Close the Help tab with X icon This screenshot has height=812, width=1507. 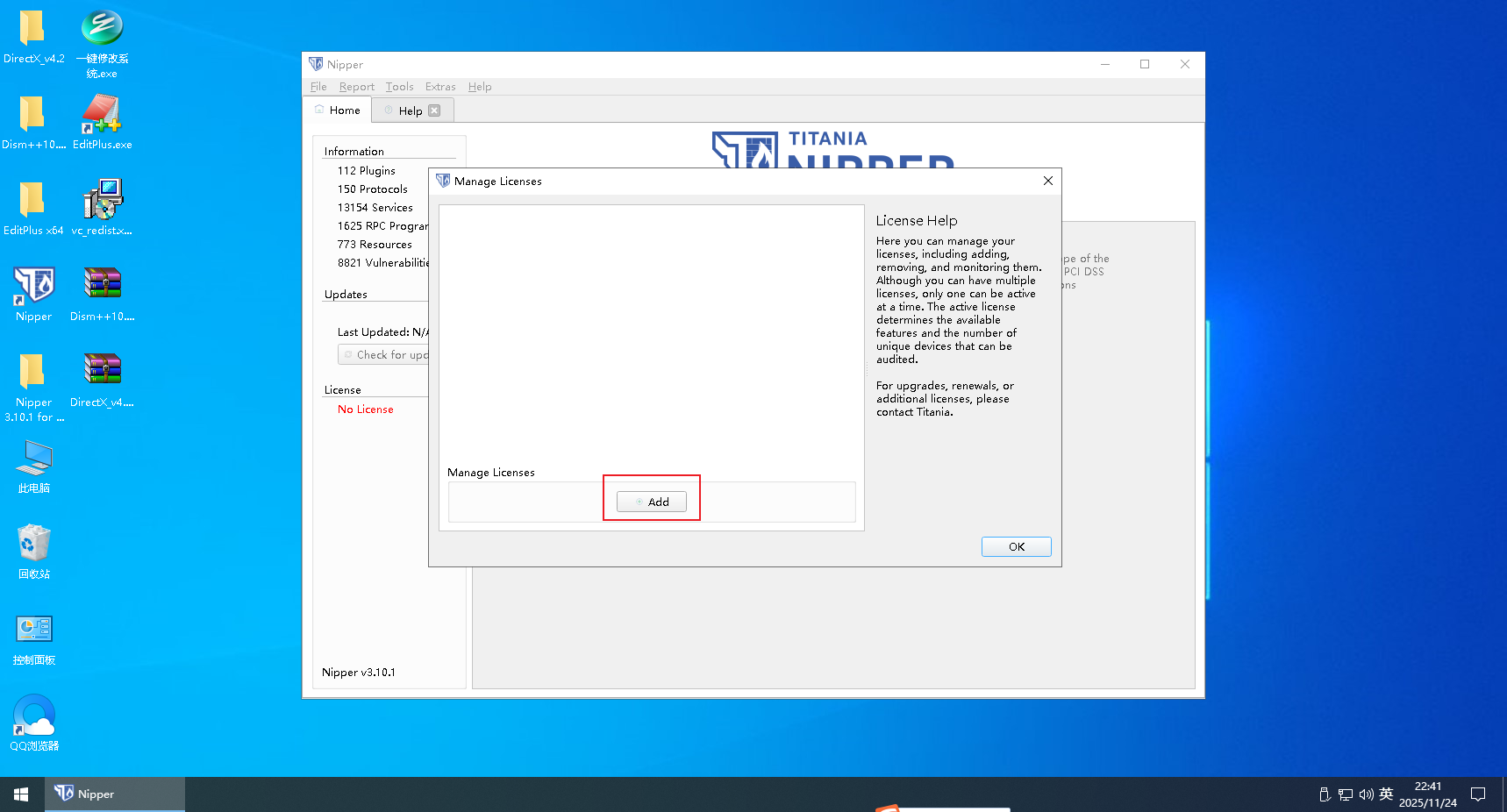pos(434,110)
